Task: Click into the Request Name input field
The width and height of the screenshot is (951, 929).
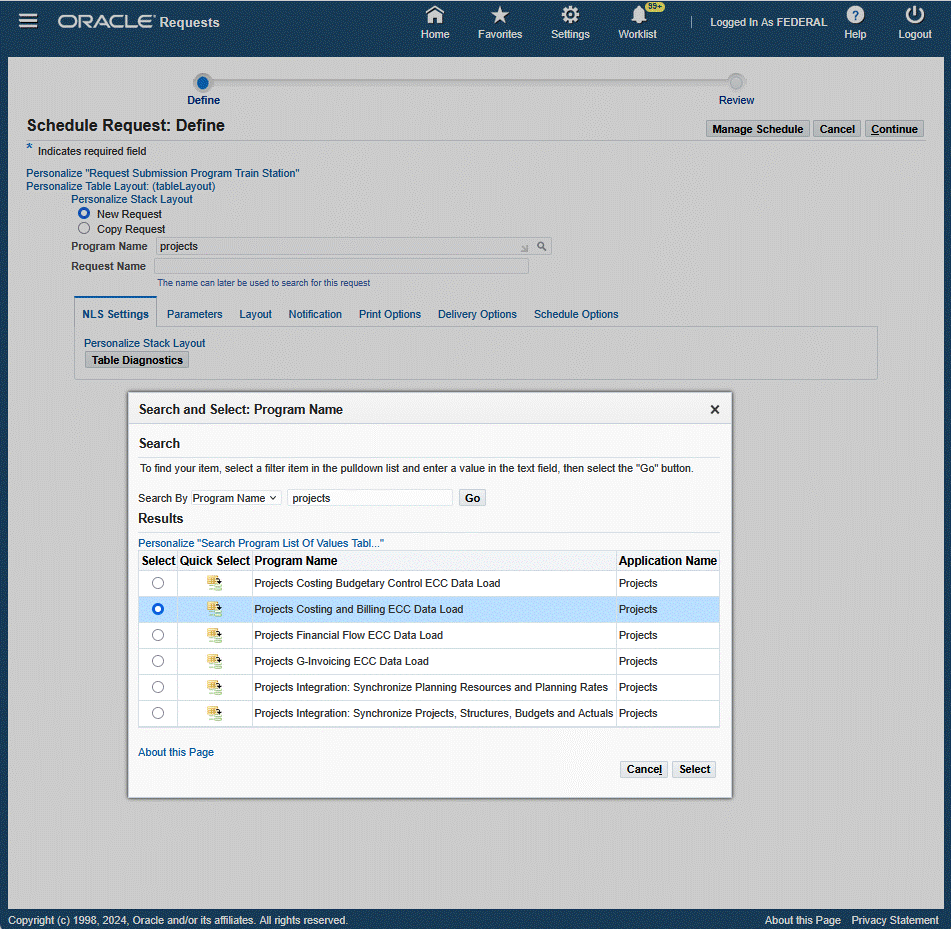Action: (341, 266)
